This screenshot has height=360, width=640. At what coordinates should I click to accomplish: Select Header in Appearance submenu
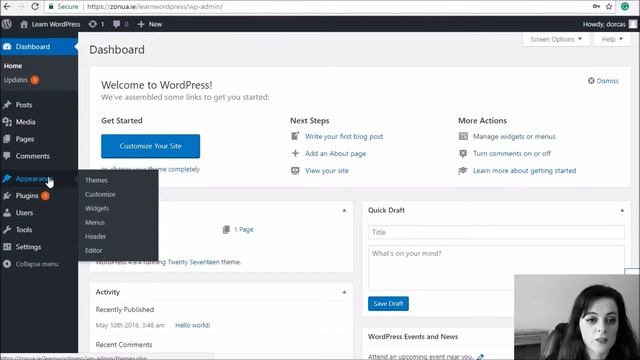[x=96, y=236]
